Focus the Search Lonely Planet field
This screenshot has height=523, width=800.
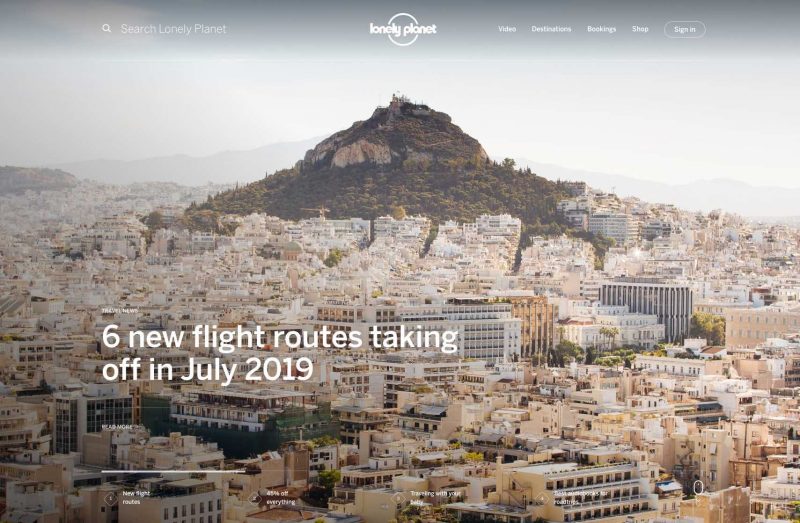(173, 29)
